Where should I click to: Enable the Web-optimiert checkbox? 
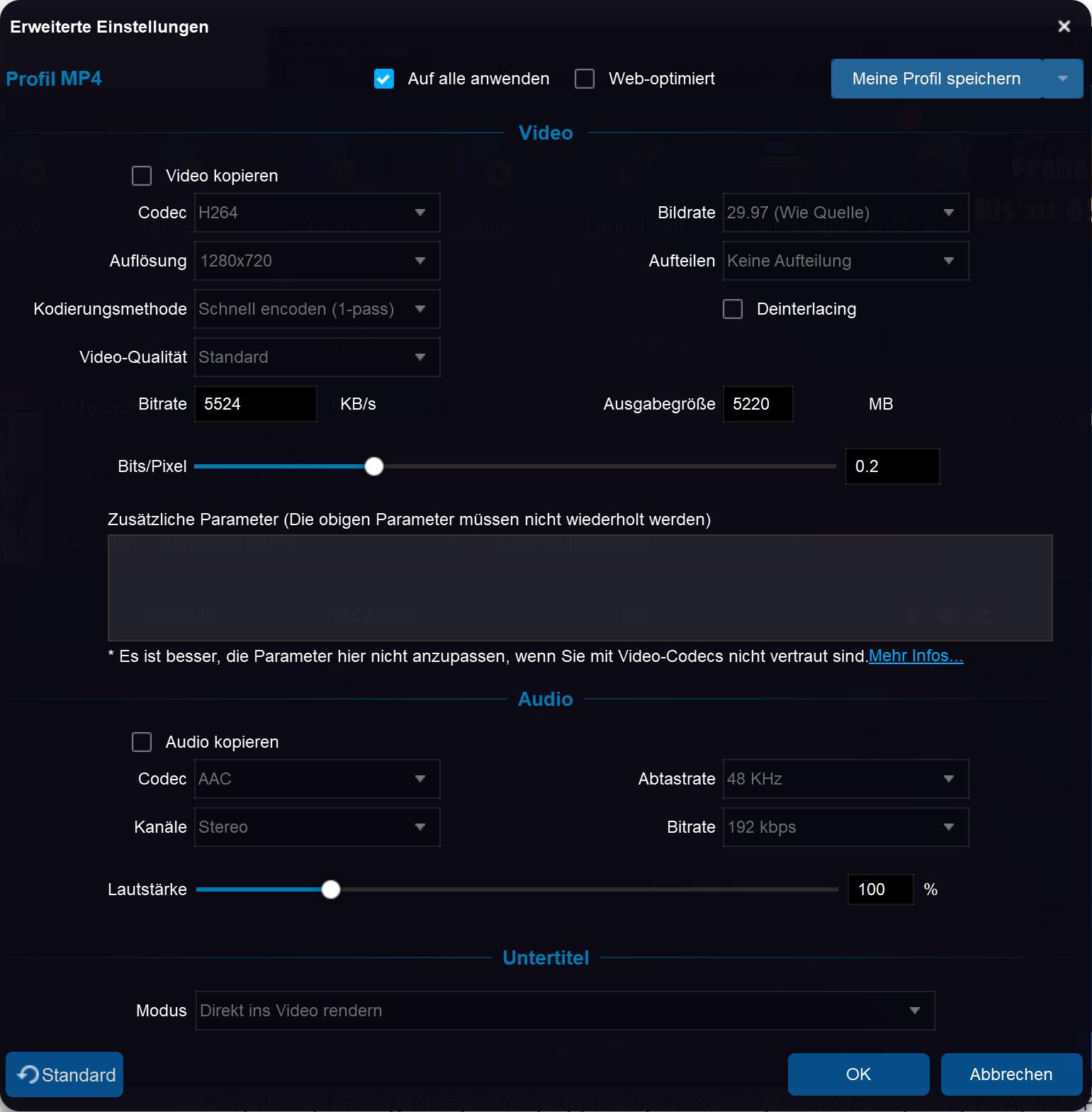point(585,79)
